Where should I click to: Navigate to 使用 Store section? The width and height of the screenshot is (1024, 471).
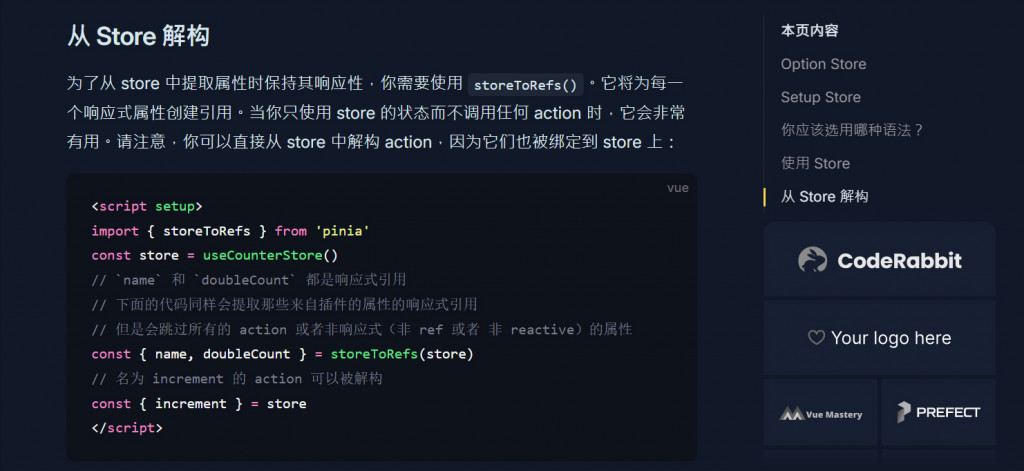click(815, 163)
